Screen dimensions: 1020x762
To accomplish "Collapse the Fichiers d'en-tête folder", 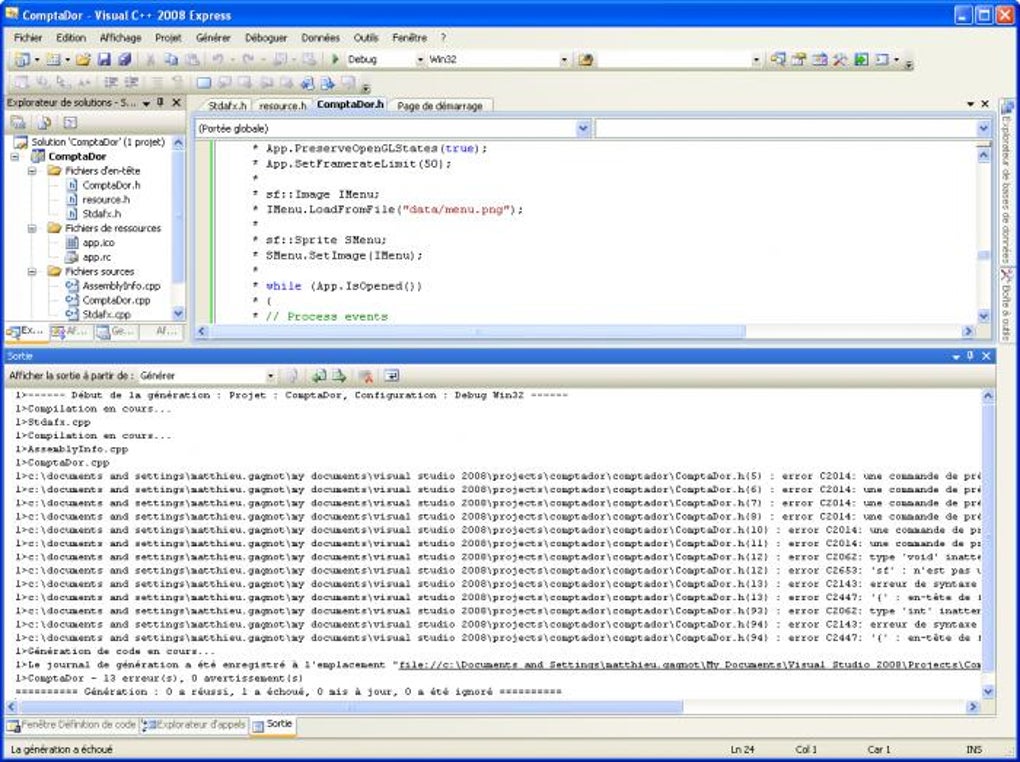I will point(32,171).
